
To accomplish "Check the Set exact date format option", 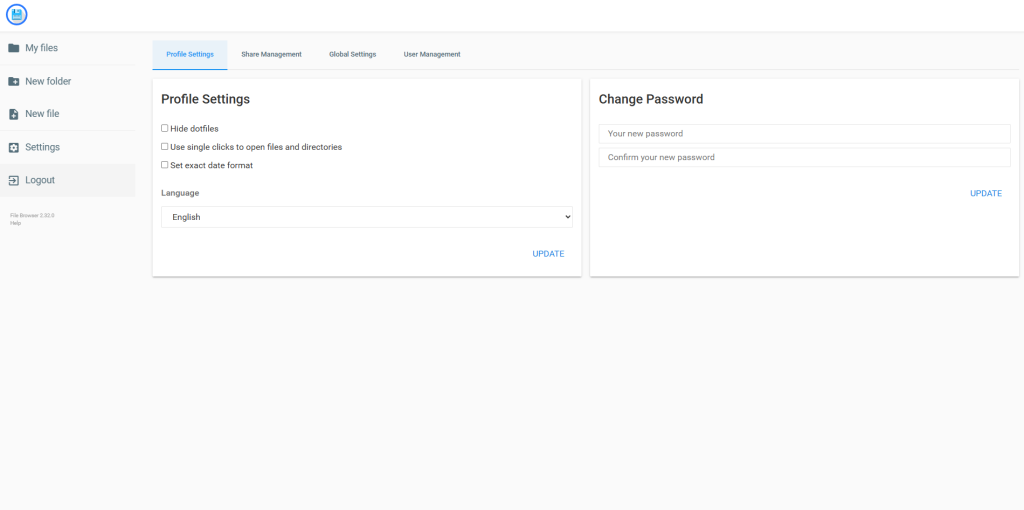I will coord(165,165).
